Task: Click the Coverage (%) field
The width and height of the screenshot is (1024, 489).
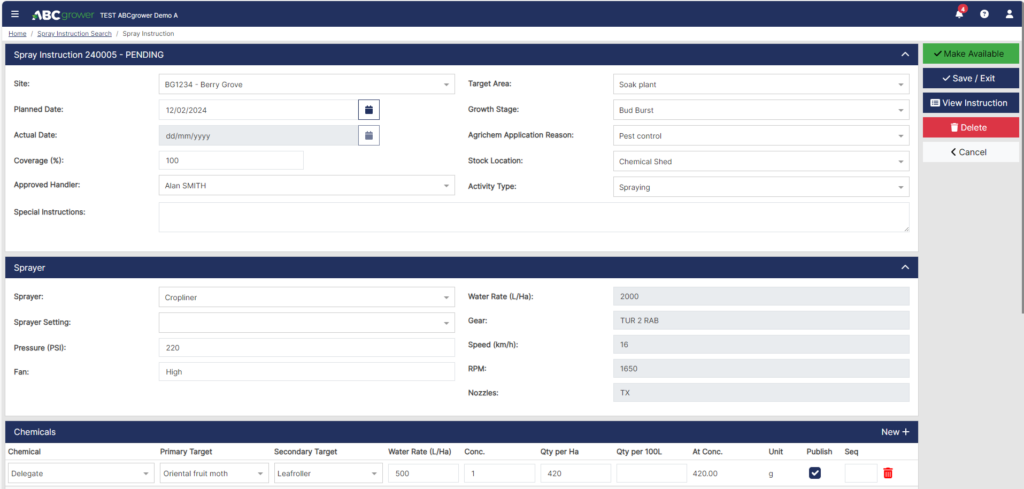Action: click(x=231, y=161)
